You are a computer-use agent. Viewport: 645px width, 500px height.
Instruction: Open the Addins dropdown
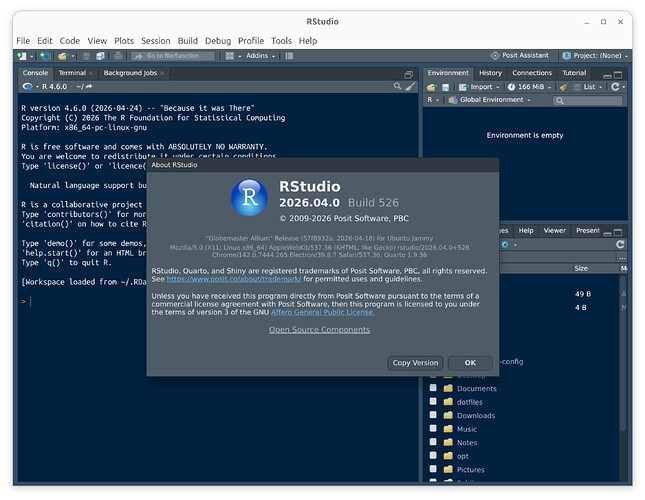click(260, 56)
